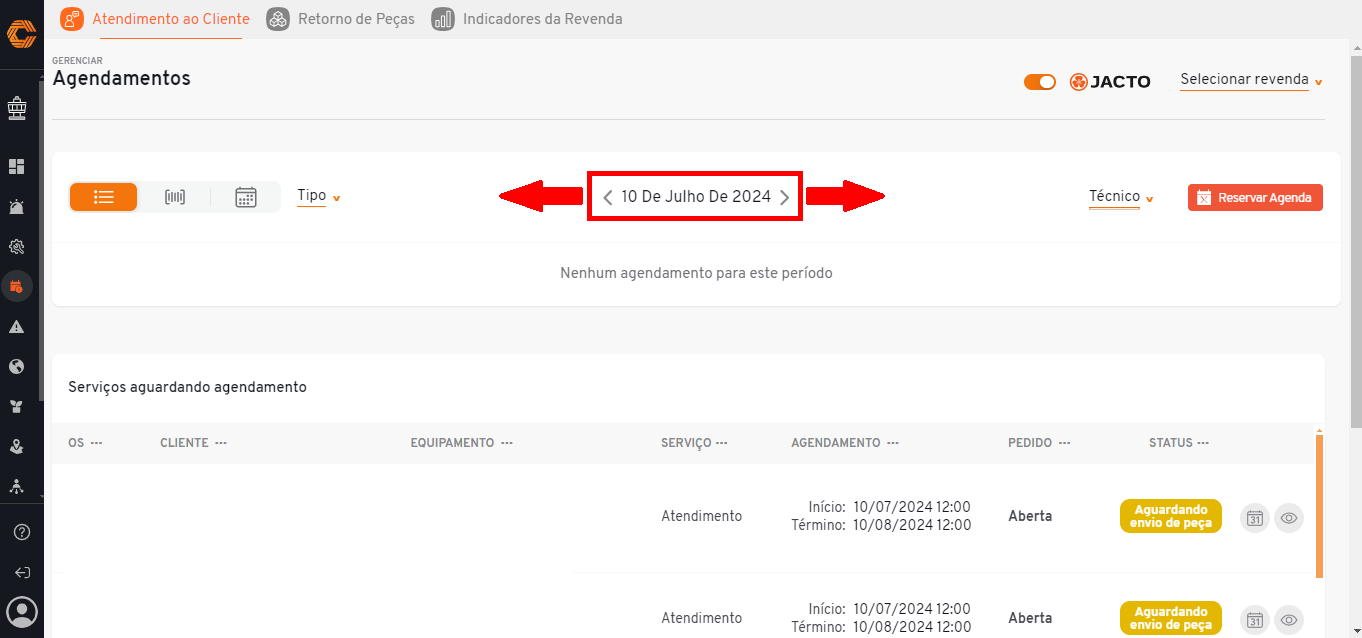Image resolution: width=1362 pixels, height=638 pixels.
Task: Open the Tipo filter dropdown
Action: 319,196
